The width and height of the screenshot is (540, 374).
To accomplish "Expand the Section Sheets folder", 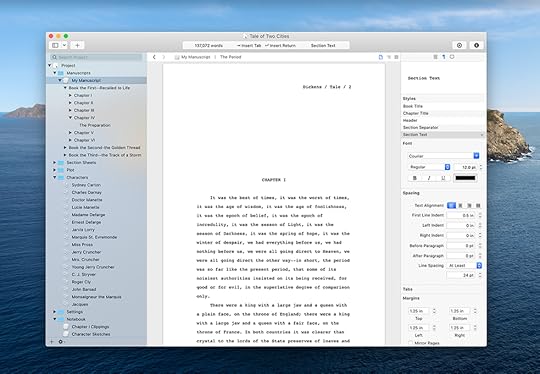I will pyautogui.click(x=54, y=162).
